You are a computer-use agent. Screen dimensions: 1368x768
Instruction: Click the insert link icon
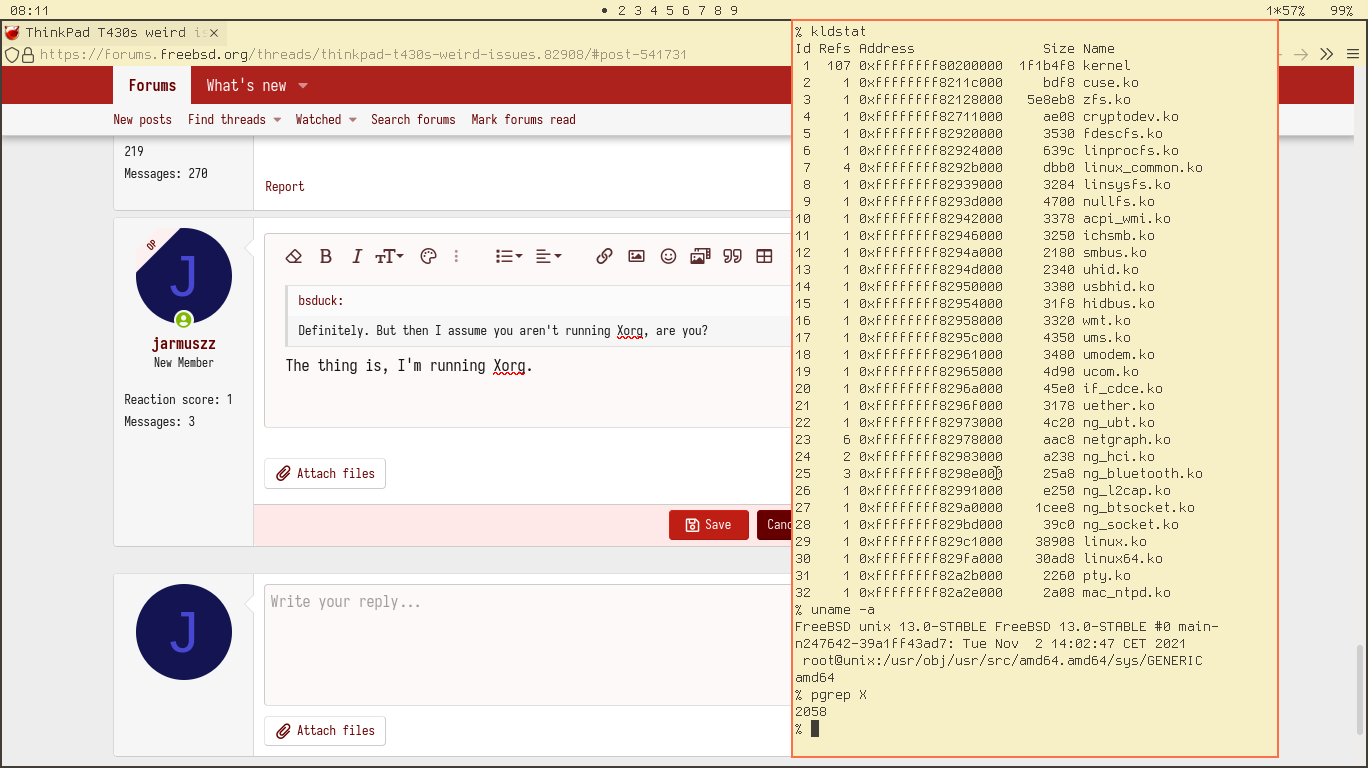point(604,256)
